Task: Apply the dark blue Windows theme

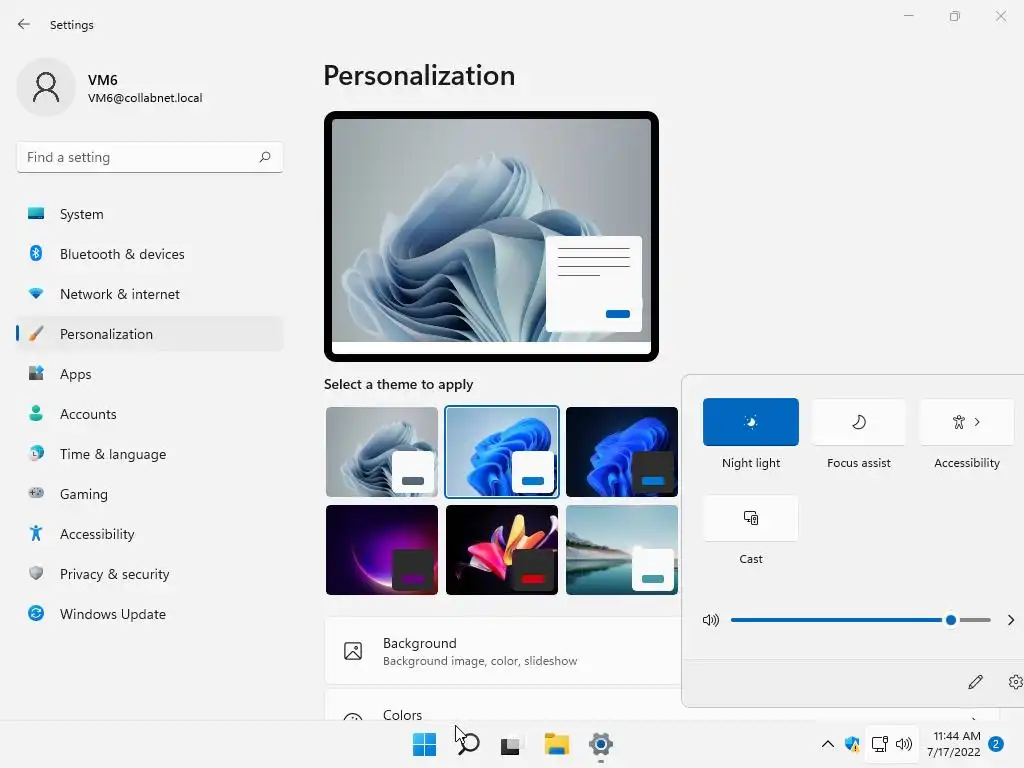Action: [x=622, y=452]
